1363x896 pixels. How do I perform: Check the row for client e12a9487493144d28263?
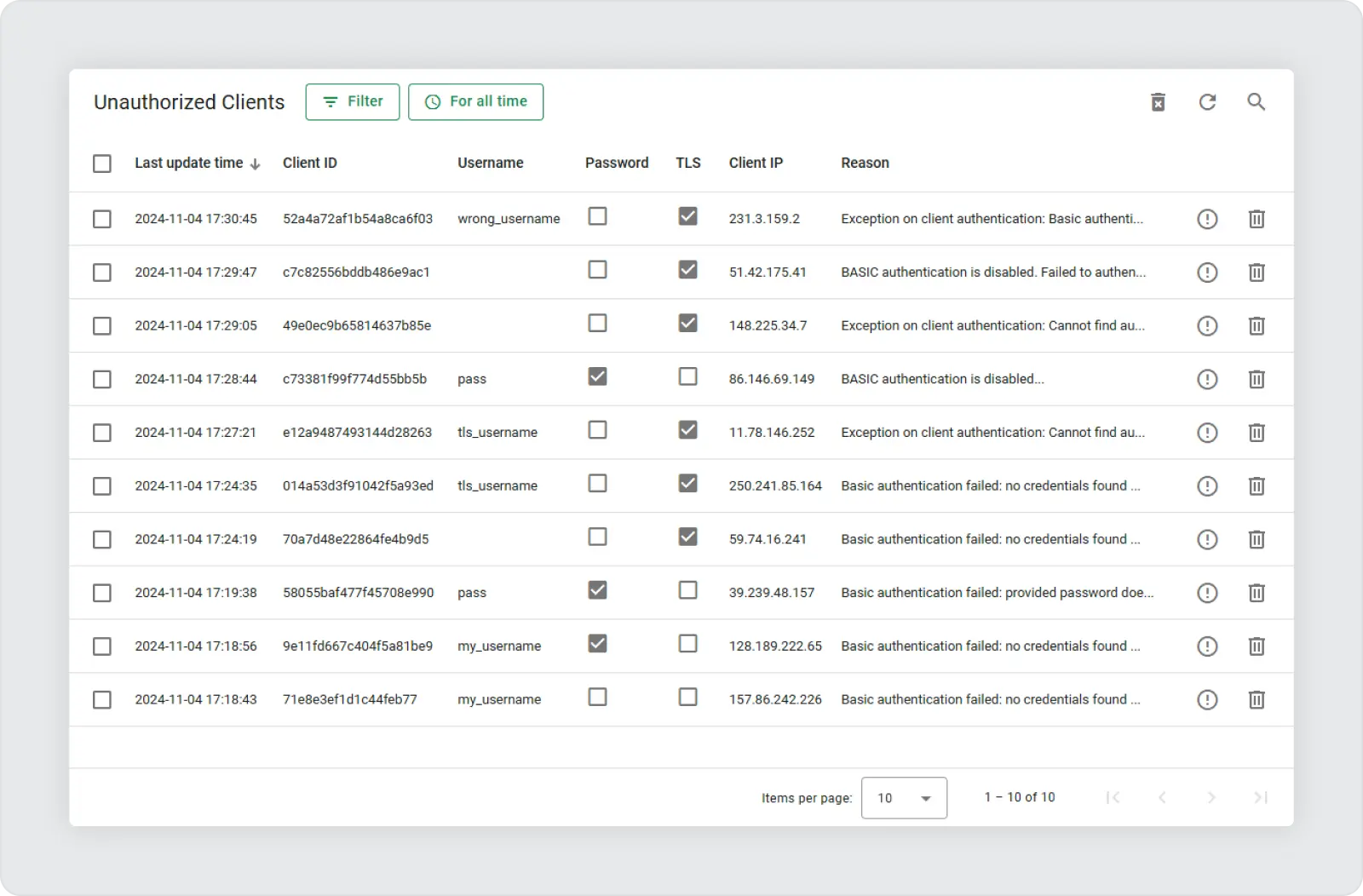pos(102,433)
